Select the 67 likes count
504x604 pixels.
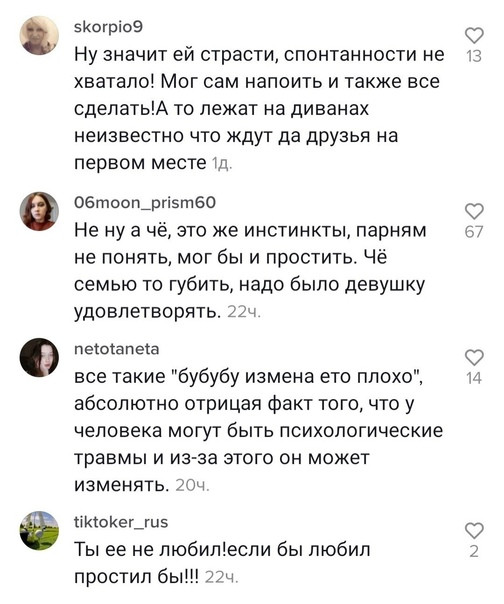point(474,232)
